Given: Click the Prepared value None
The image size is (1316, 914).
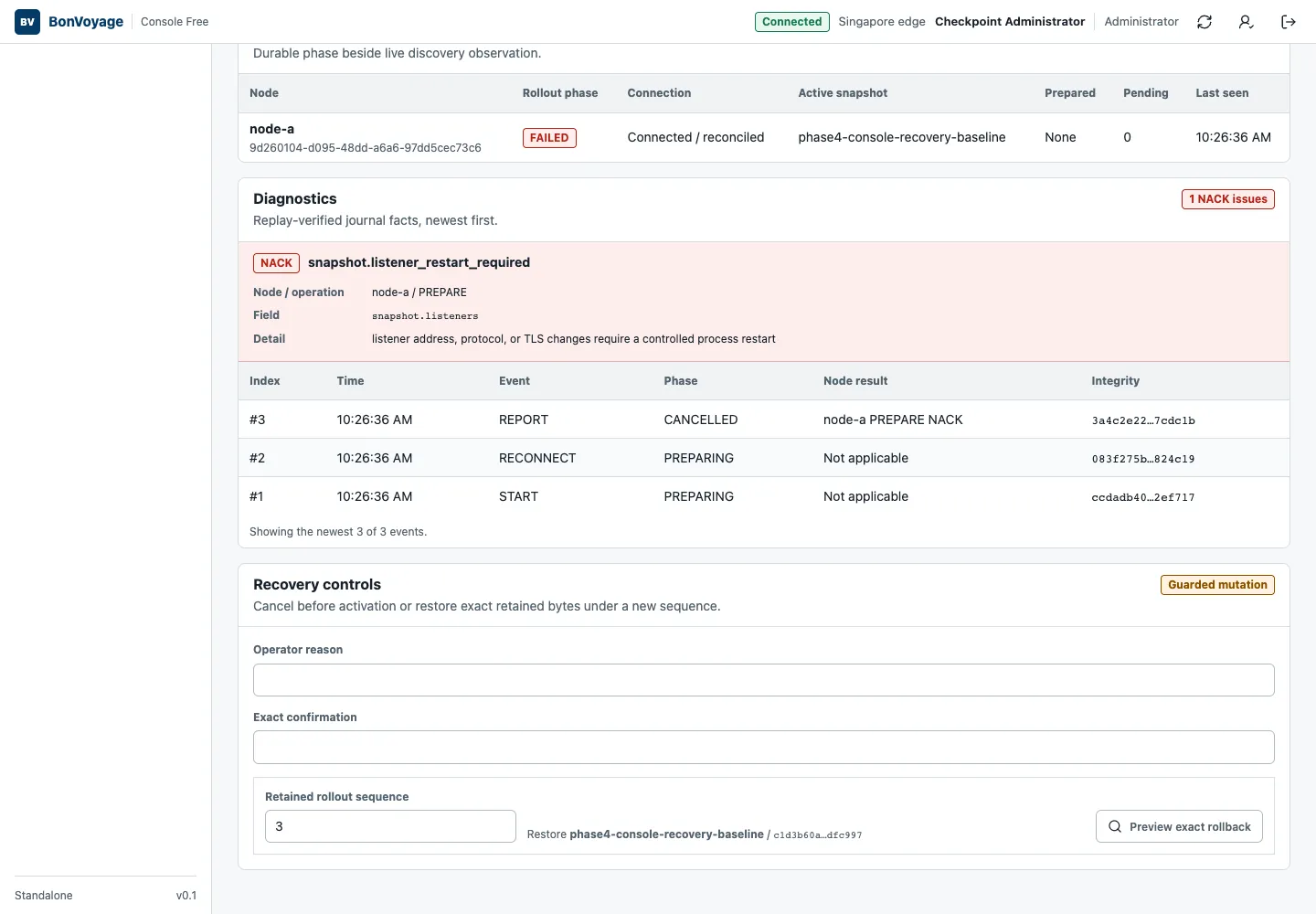Looking at the screenshot, I should point(1060,137).
